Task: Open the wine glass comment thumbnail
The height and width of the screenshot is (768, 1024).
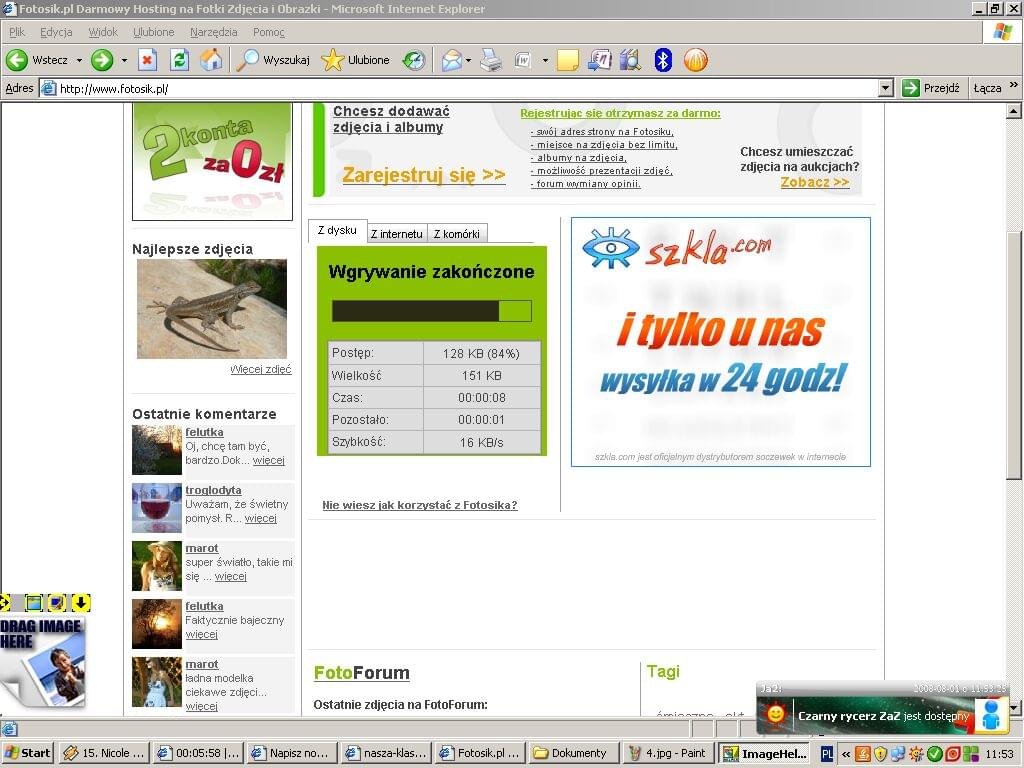Action: coord(157,509)
